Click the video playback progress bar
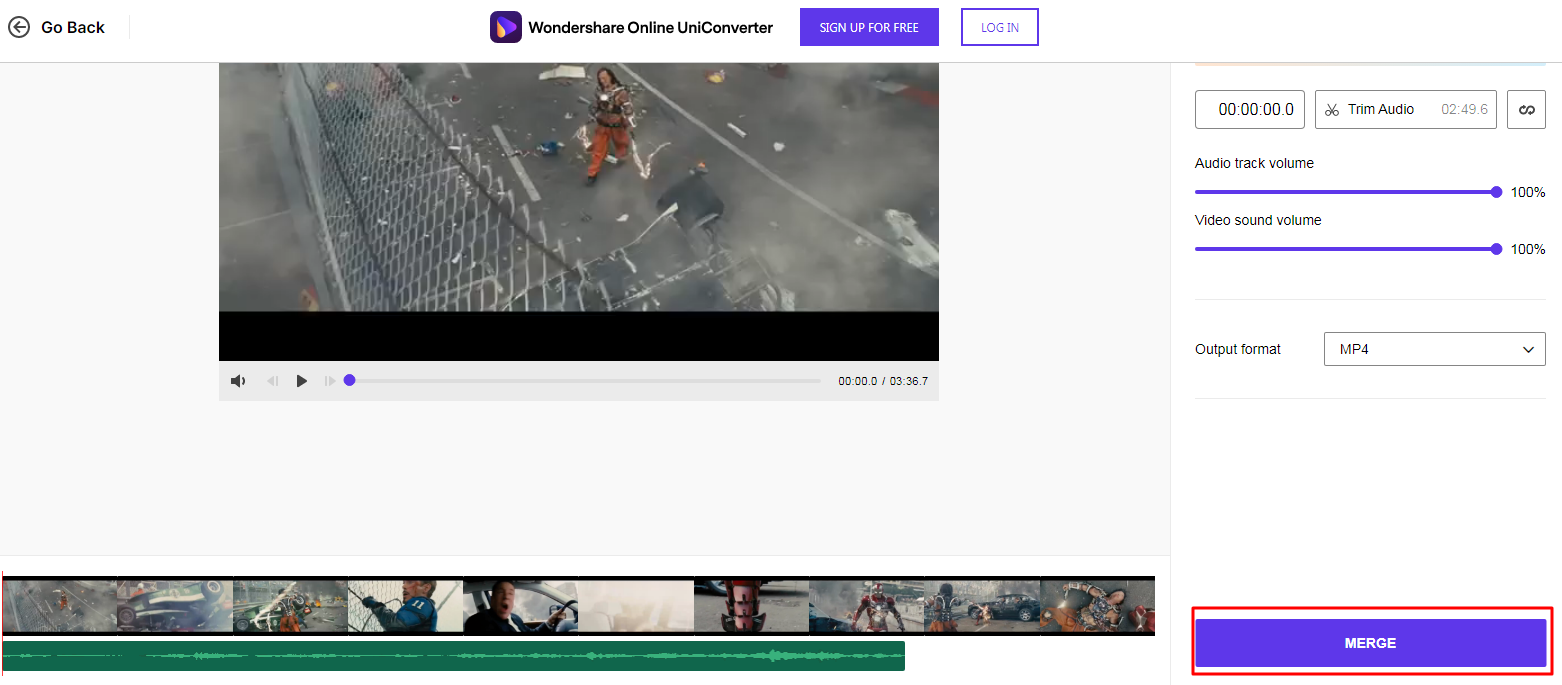This screenshot has width=1562, height=685. pyautogui.click(x=583, y=381)
